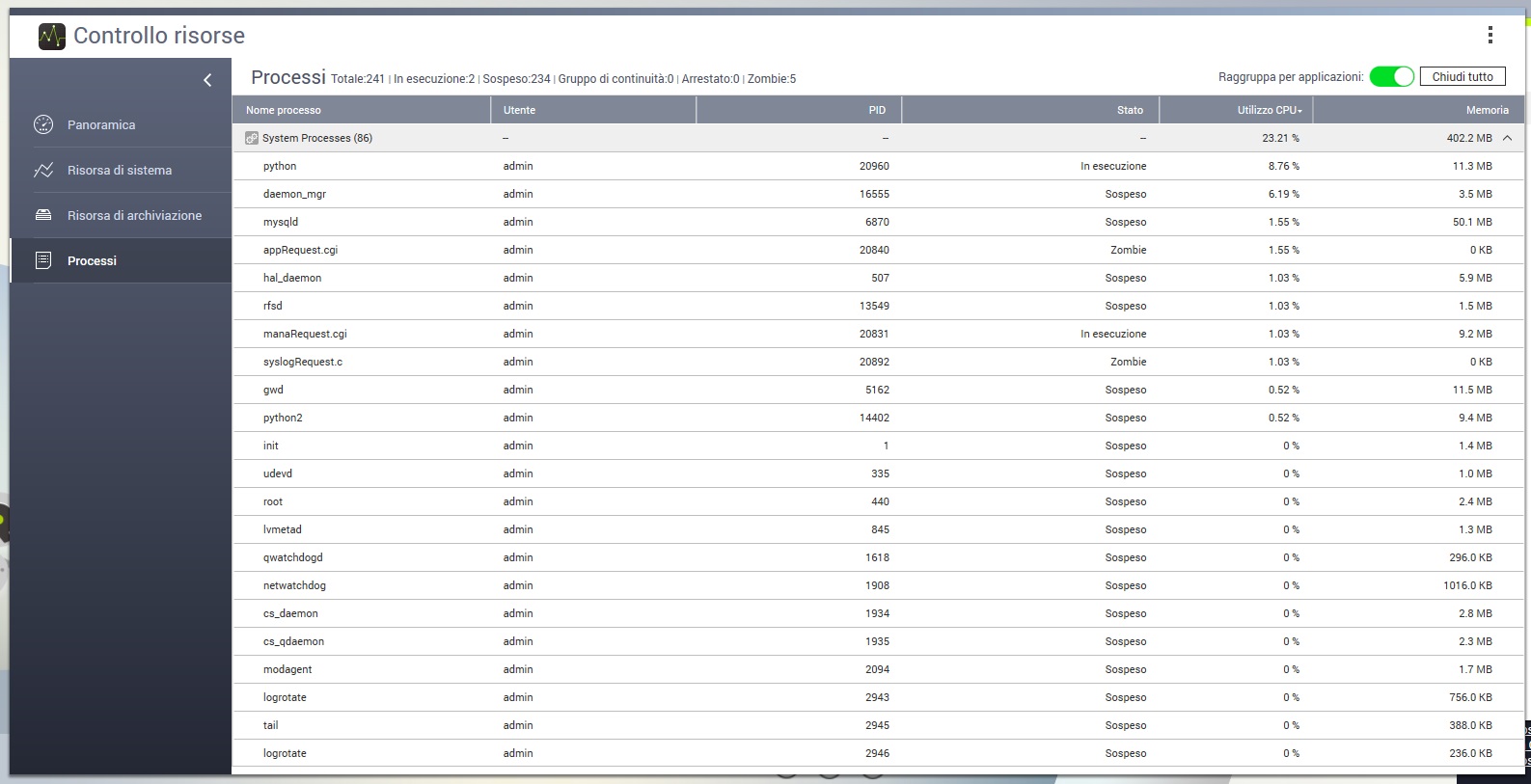This screenshot has width=1531, height=784.
Task: Sort by Stato column header
Action: coord(1130,110)
